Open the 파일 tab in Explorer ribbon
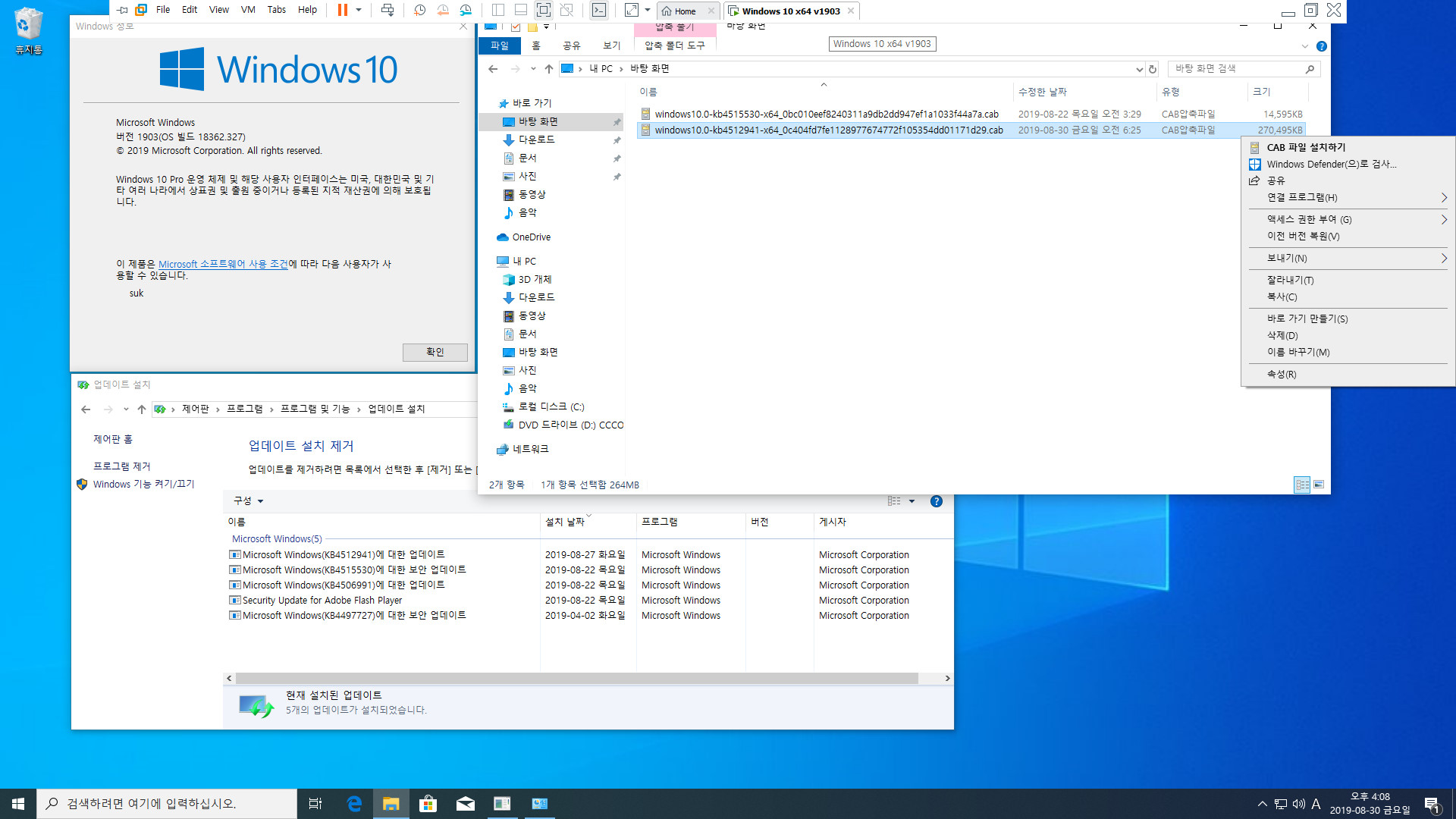The width and height of the screenshot is (1456, 819). [500, 45]
